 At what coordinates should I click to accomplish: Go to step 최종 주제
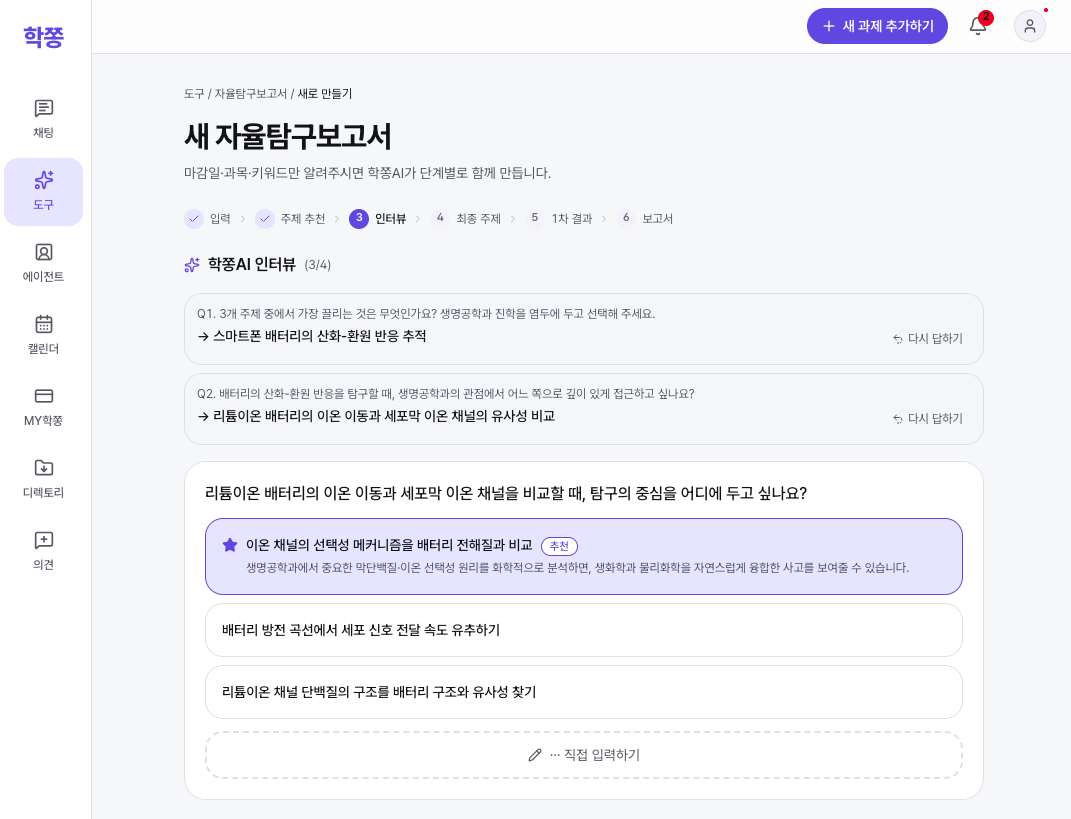478,219
